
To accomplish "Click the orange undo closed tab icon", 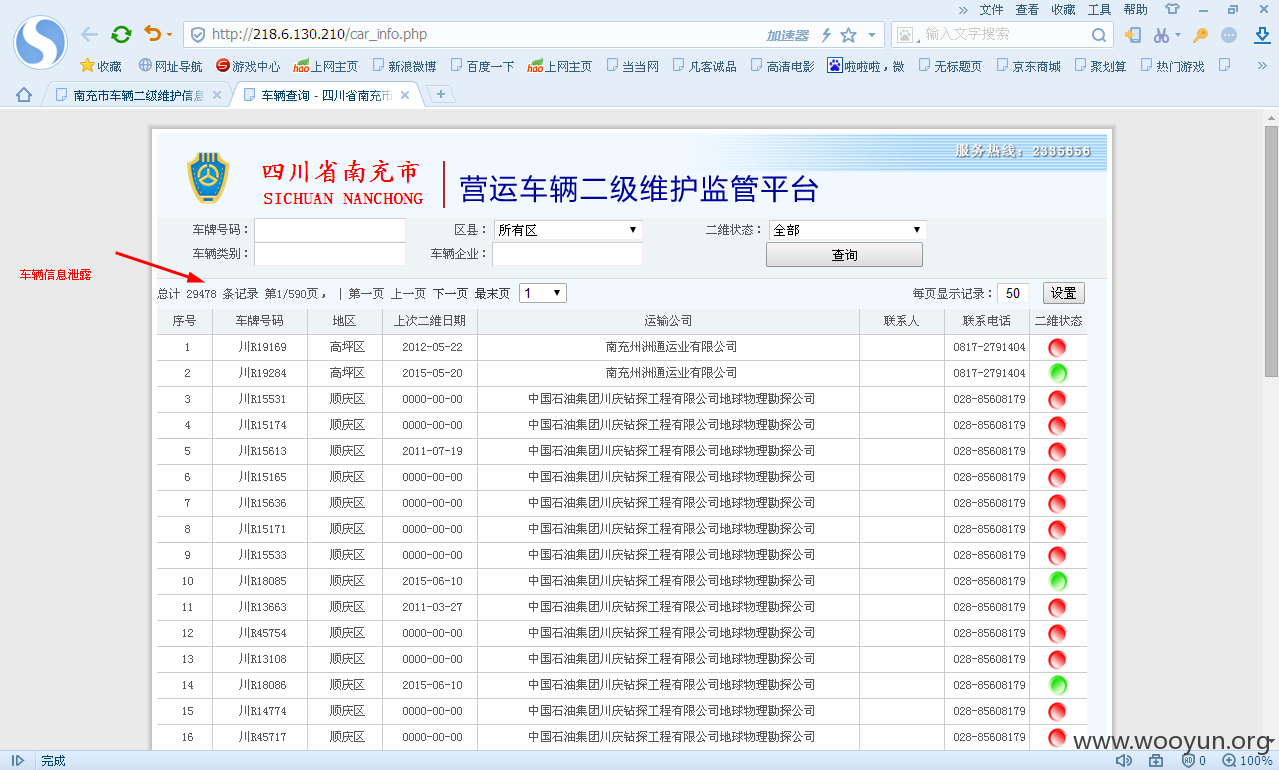I will (152, 34).
